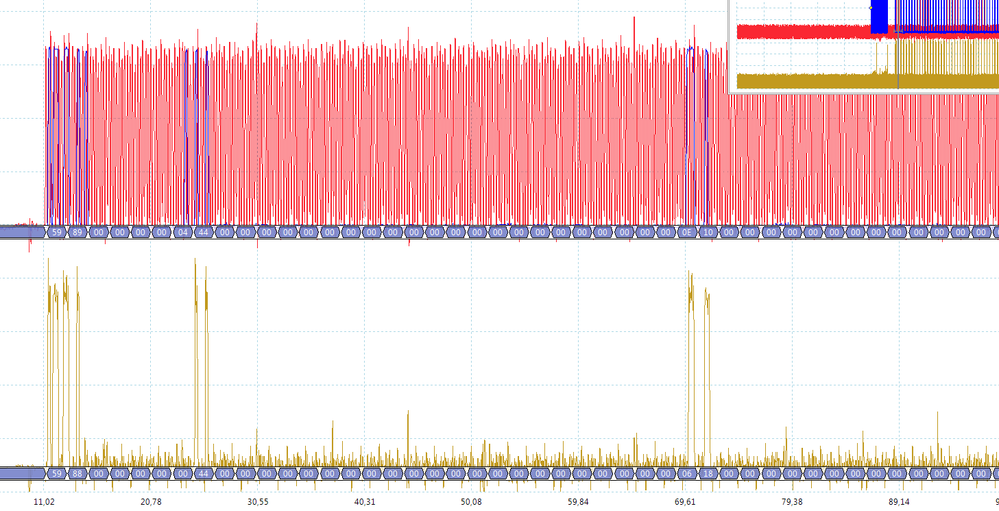Click time axis label 30,55

click(258, 502)
